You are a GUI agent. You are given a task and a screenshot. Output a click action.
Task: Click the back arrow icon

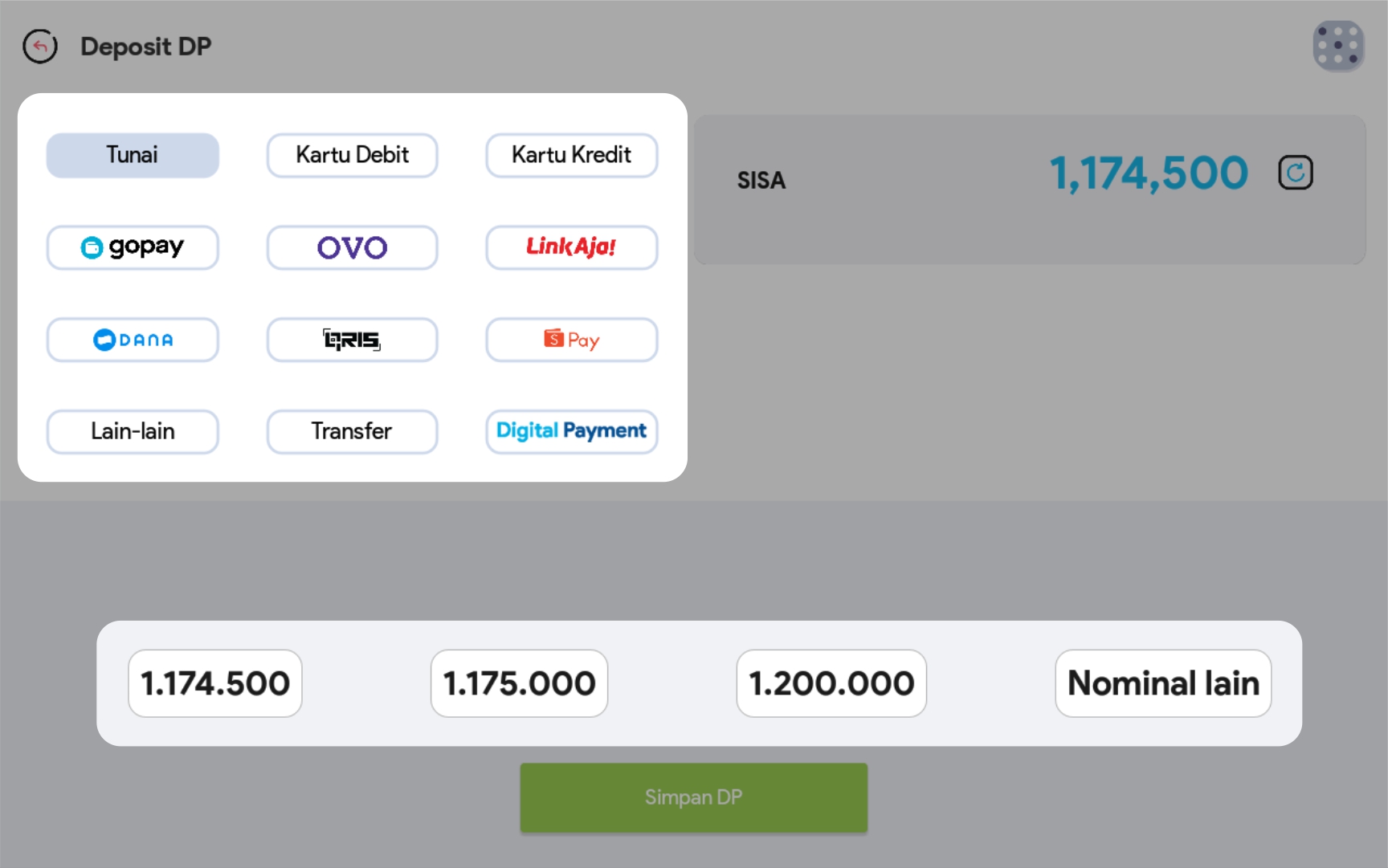pos(40,47)
